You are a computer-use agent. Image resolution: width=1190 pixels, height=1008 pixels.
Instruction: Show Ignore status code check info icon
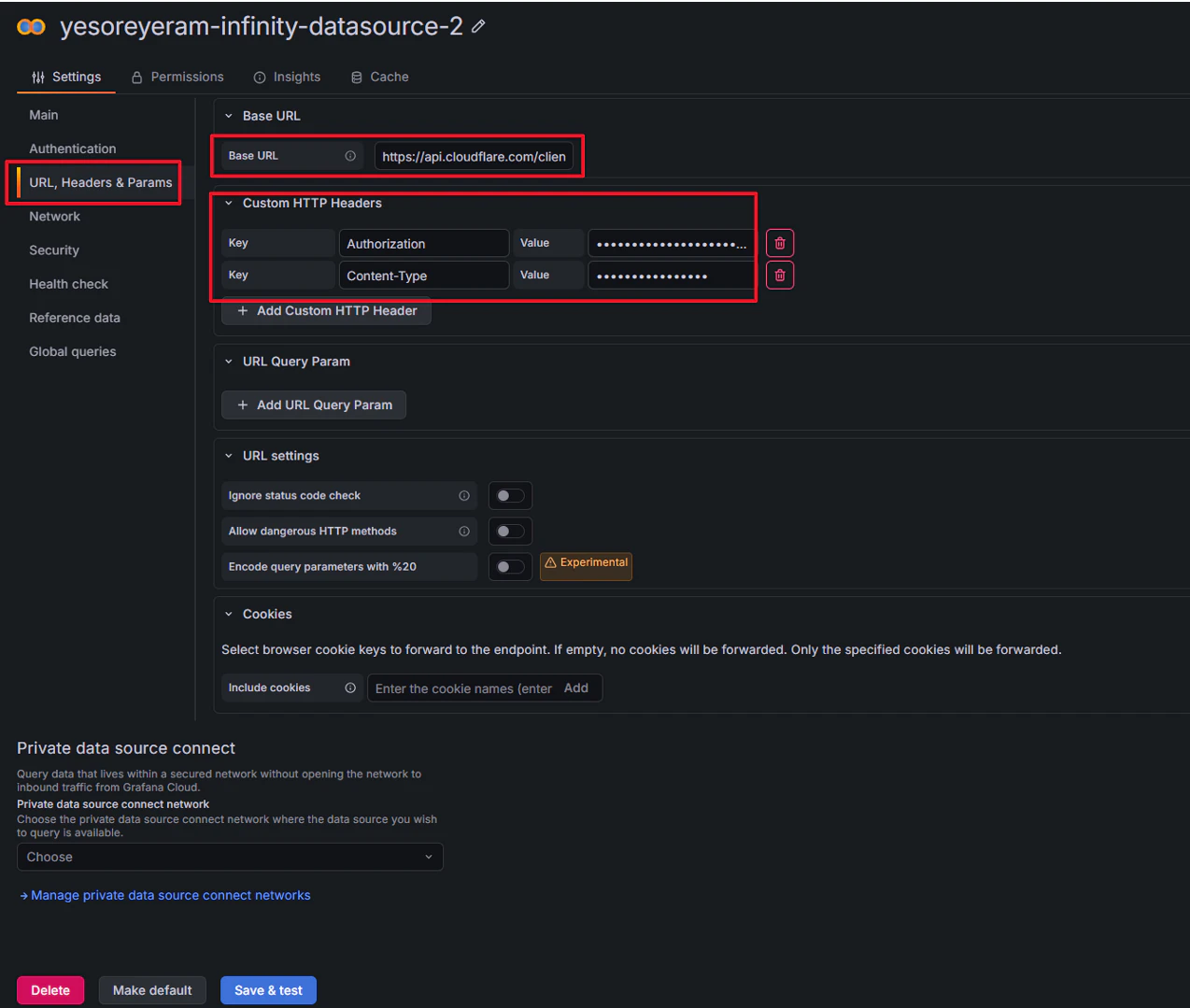pyautogui.click(x=464, y=496)
